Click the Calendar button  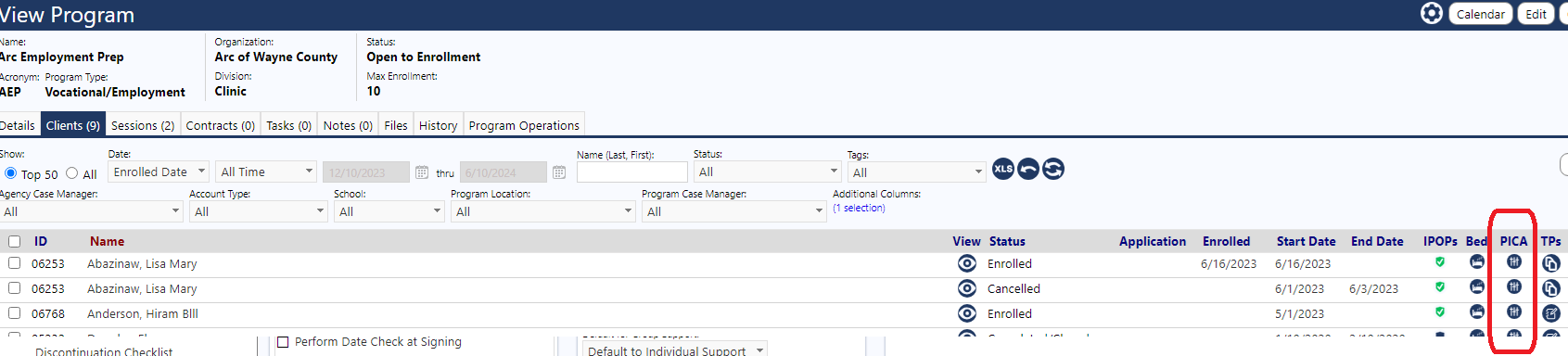(x=1481, y=14)
